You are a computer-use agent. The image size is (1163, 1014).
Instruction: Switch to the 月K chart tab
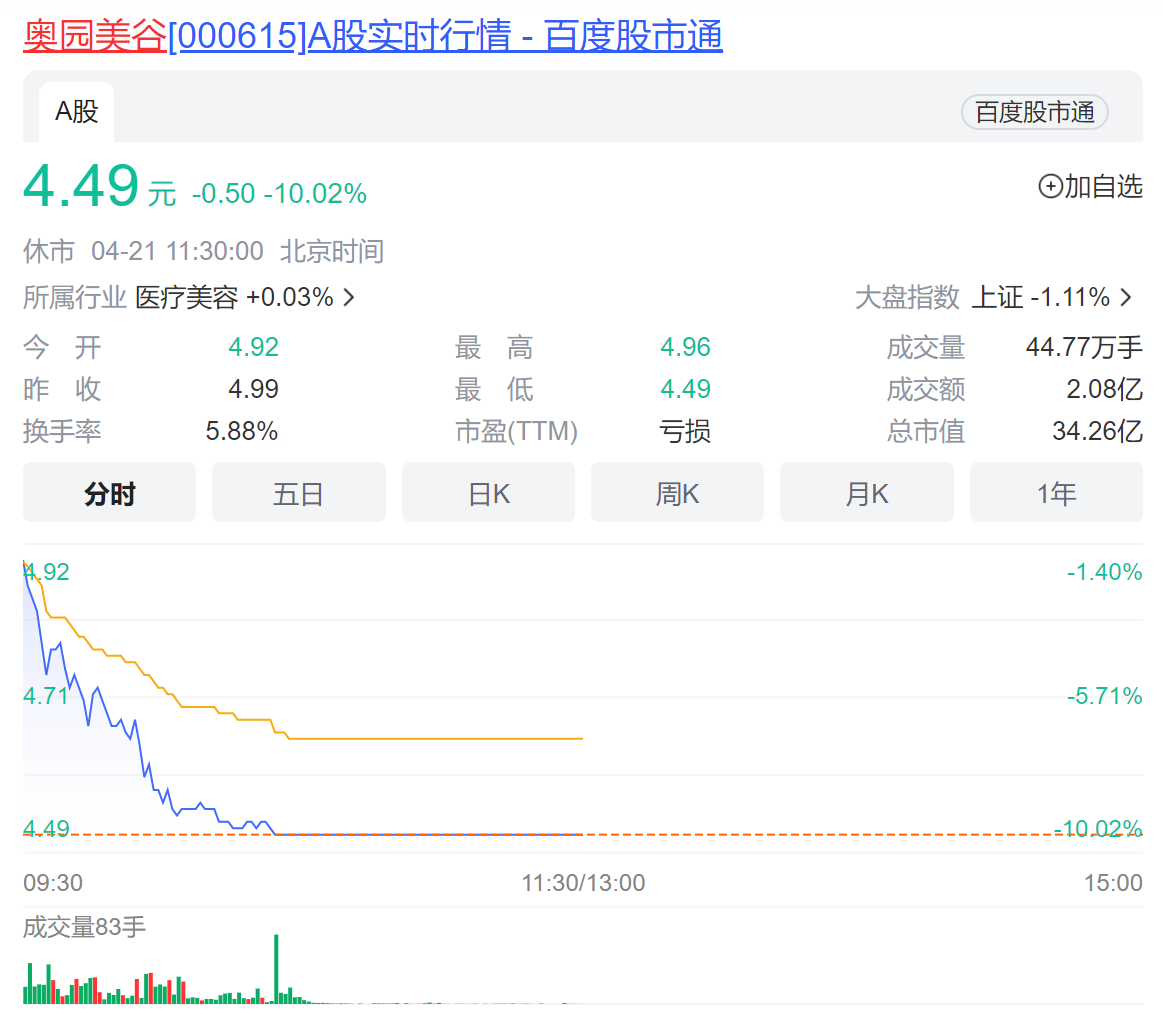[866, 493]
